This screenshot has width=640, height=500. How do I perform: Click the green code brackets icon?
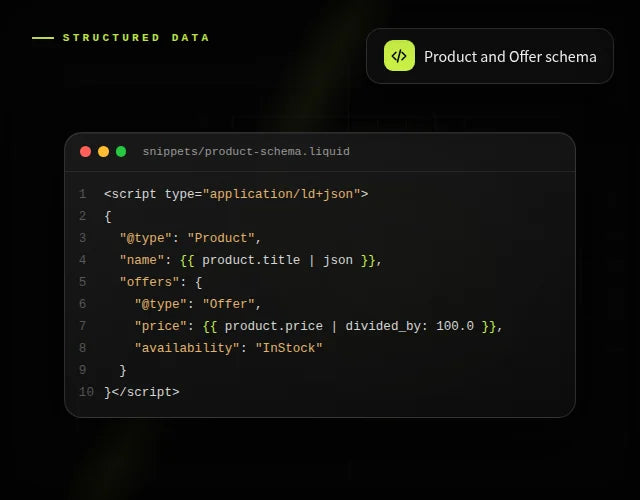pyautogui.click(x=399, y=56)
